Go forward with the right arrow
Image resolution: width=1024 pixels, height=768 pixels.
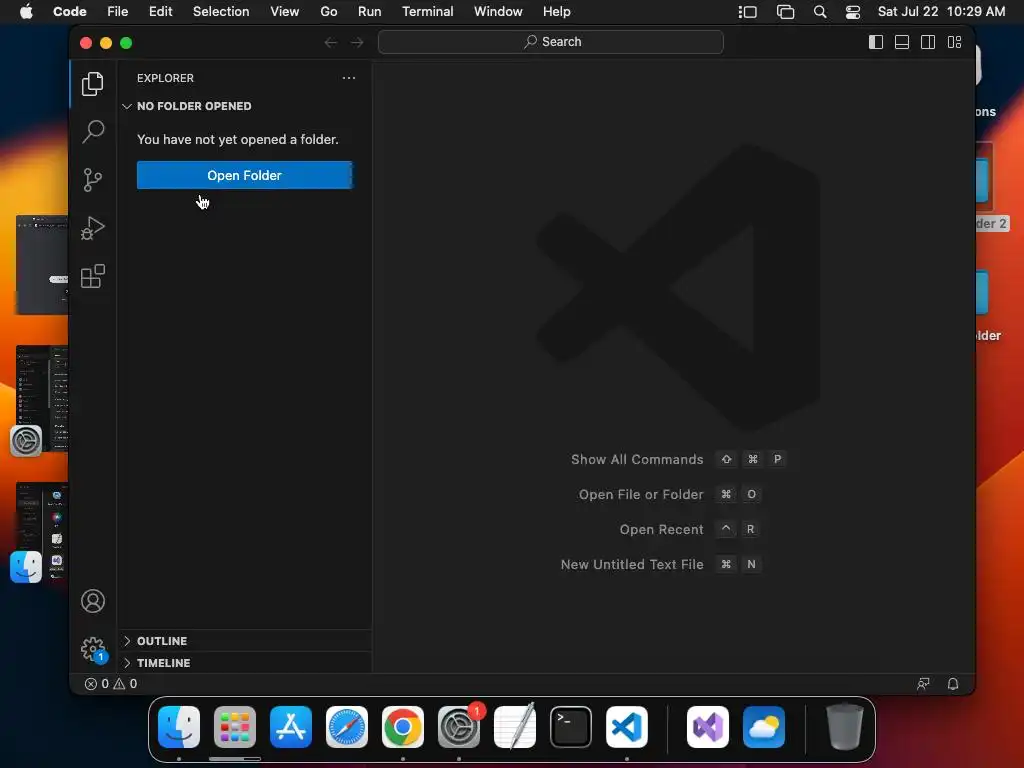point(357,42)
